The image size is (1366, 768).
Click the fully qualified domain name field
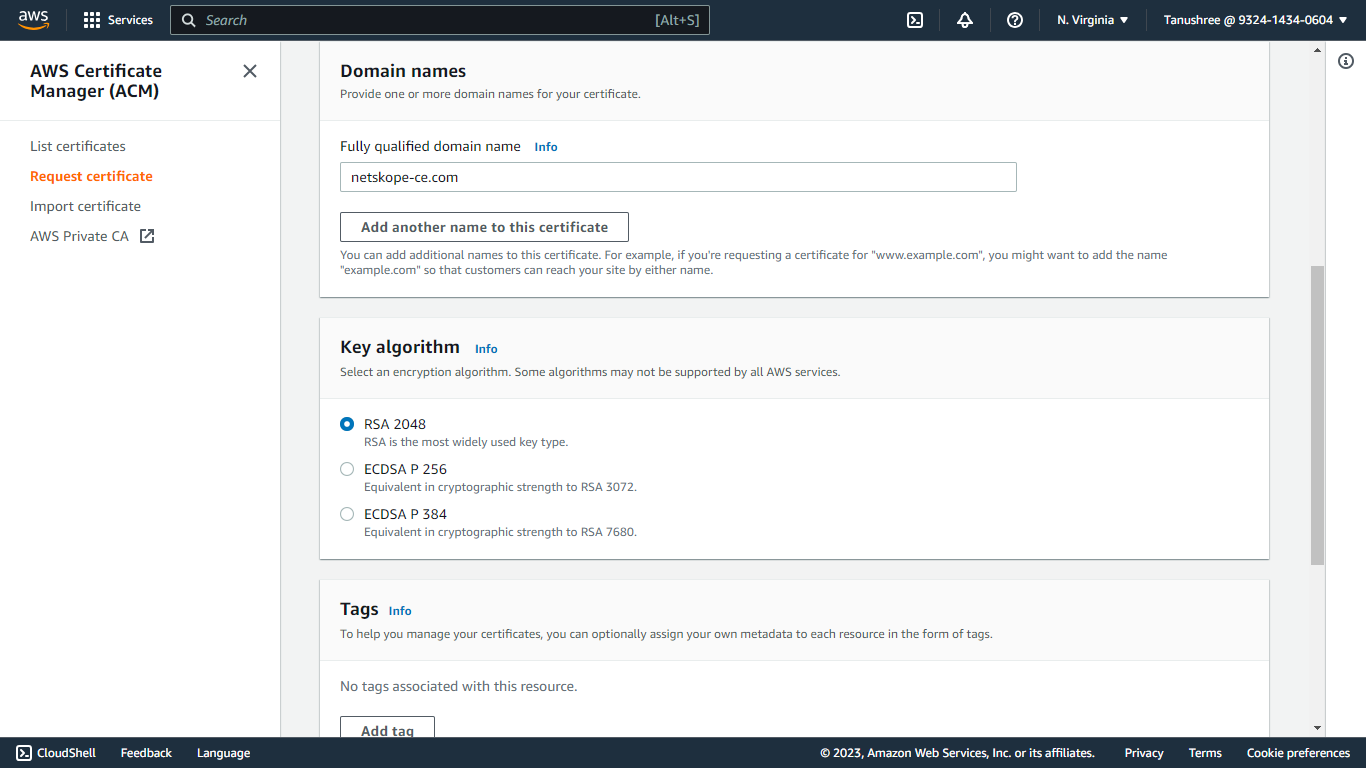pos(678,177)
